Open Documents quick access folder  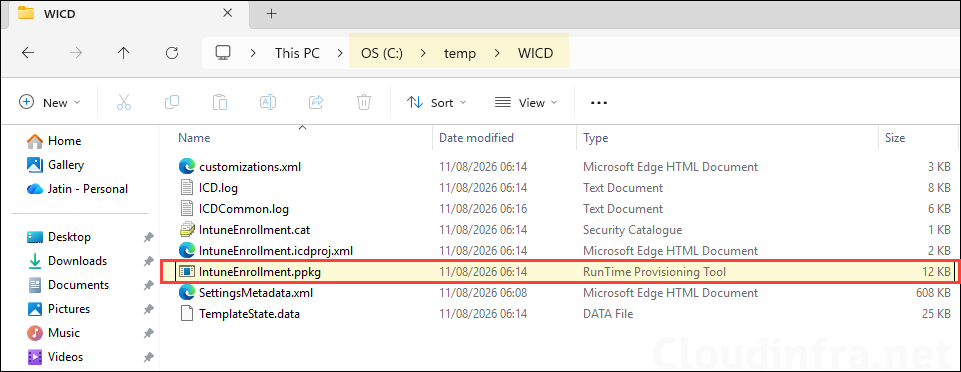[78, 285]
